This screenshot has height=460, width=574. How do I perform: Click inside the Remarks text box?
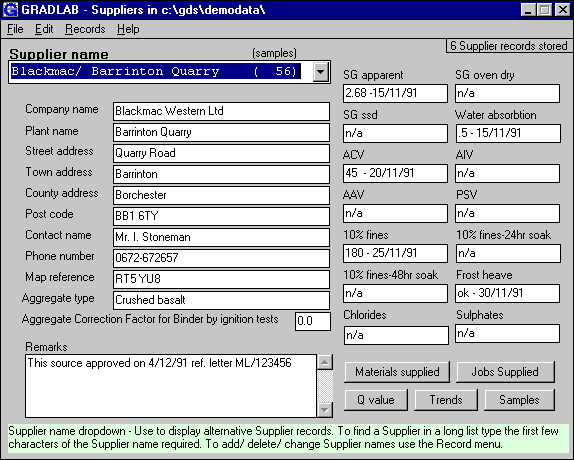point(171,386)
